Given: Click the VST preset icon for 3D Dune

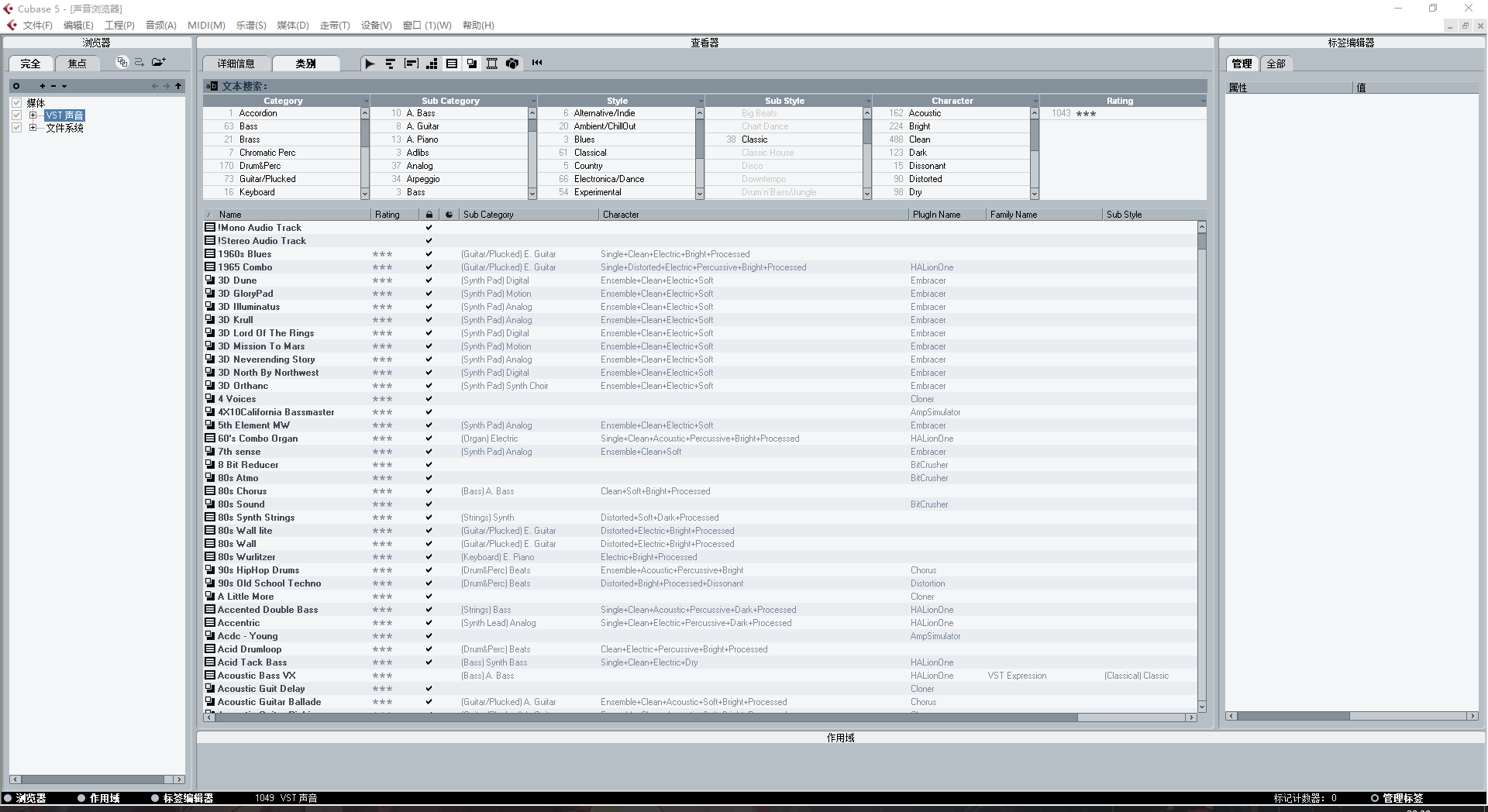Looking at the screenshot, I should click(x=209, y=280).
